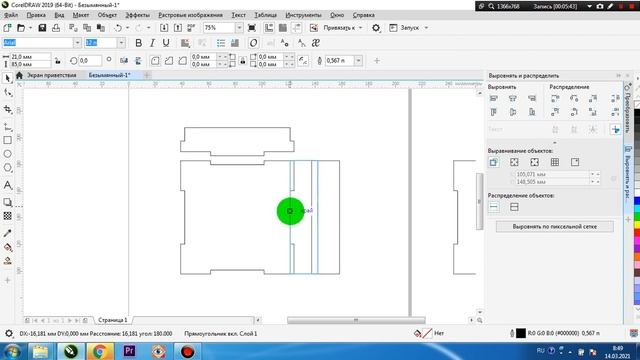Click the black outline color swatch

[521, 333]
